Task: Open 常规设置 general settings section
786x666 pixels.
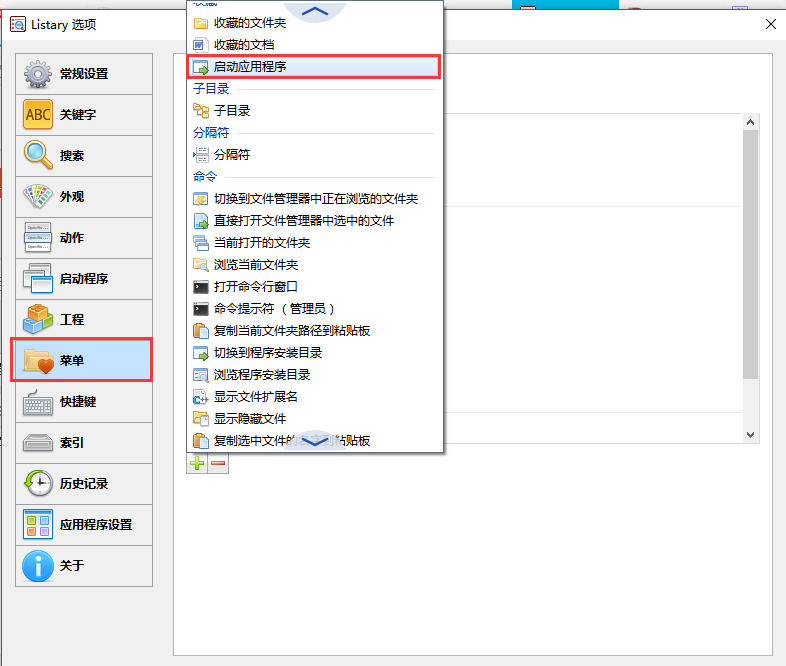Action: (x=84, y=74)
